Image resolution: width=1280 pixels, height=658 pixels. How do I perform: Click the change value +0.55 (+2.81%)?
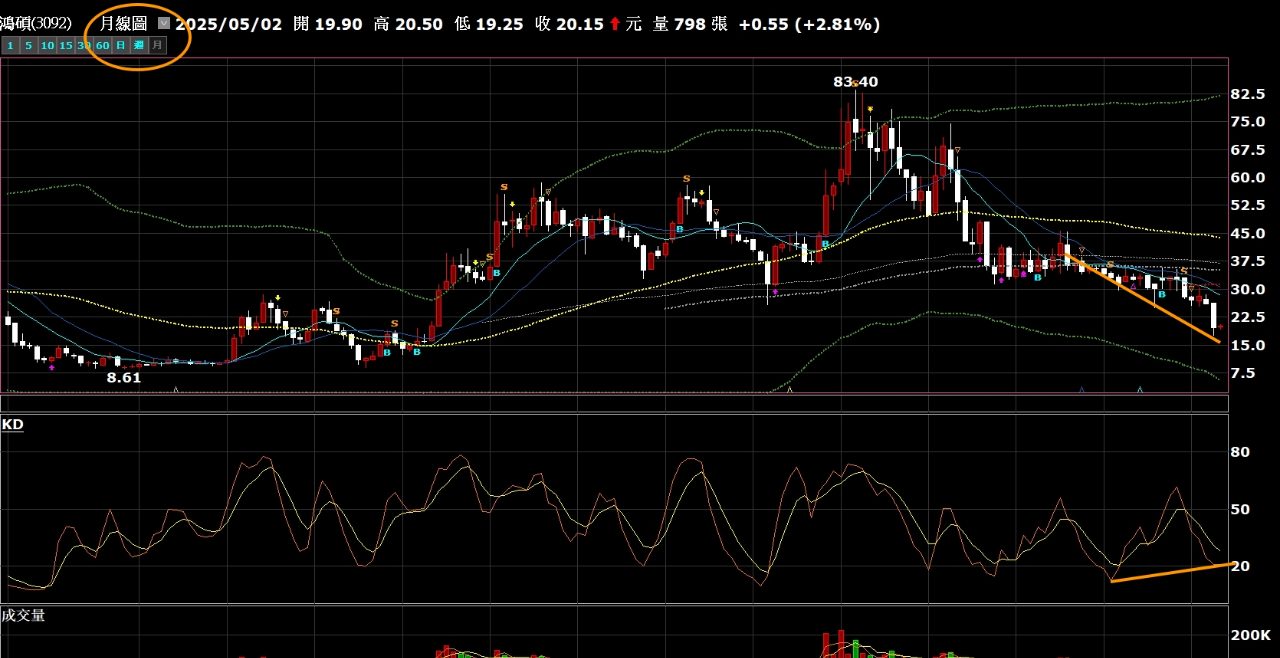(x=809, y=24)
